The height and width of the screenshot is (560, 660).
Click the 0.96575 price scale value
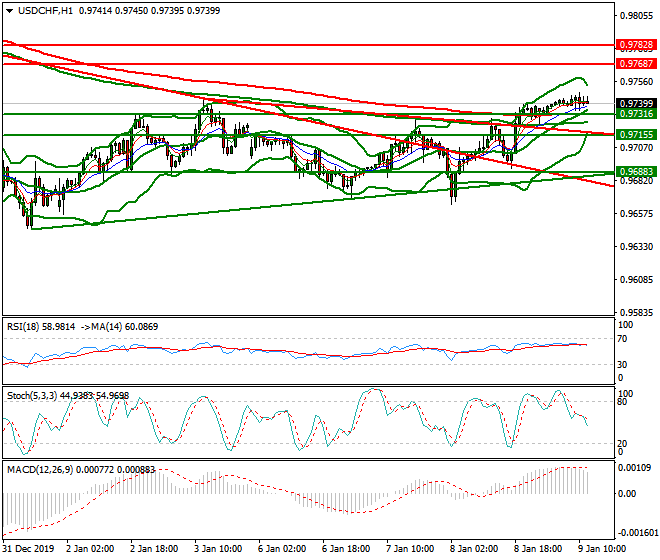(x=637, y=214)
